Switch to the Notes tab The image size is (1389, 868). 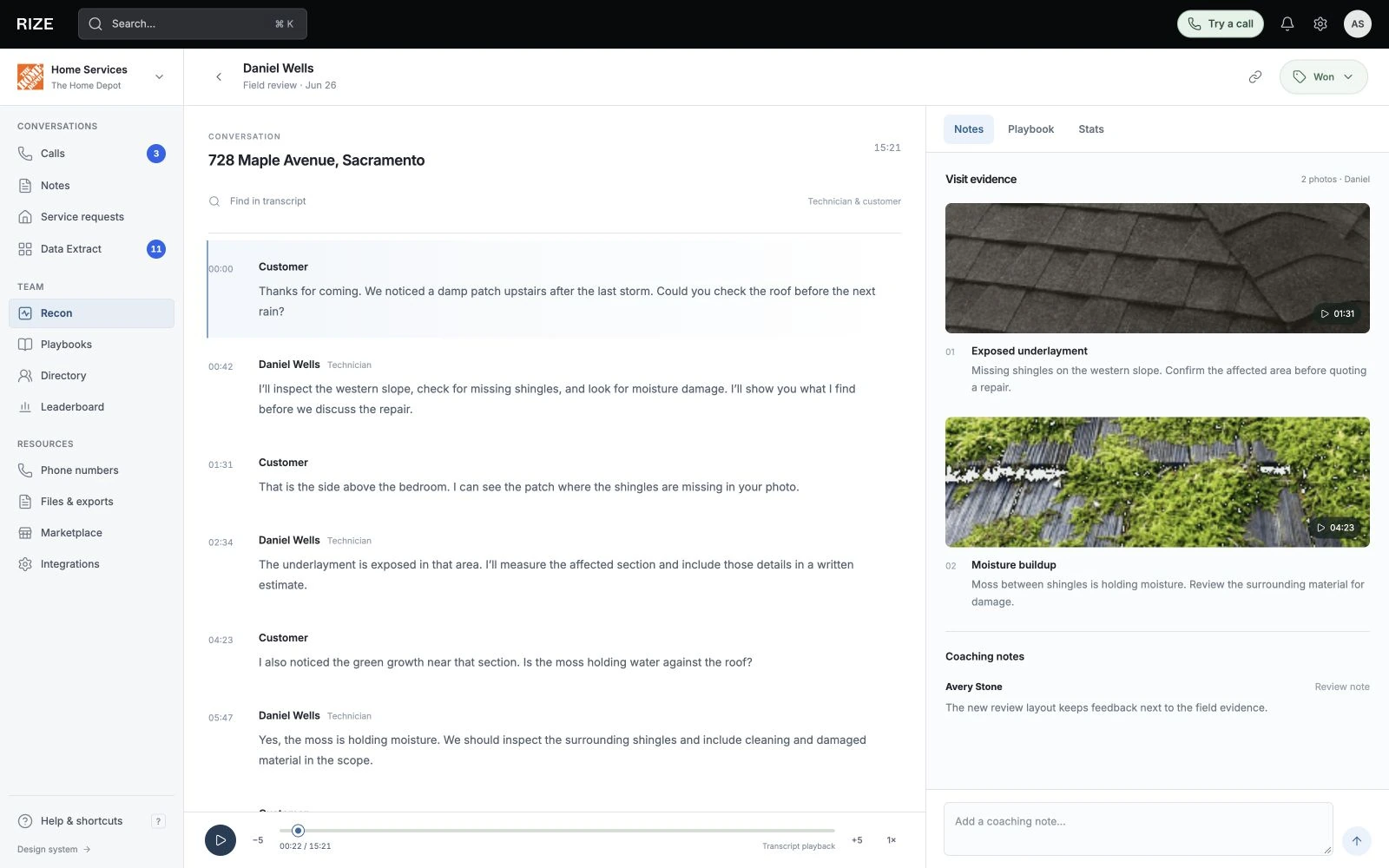coord(969,129)
